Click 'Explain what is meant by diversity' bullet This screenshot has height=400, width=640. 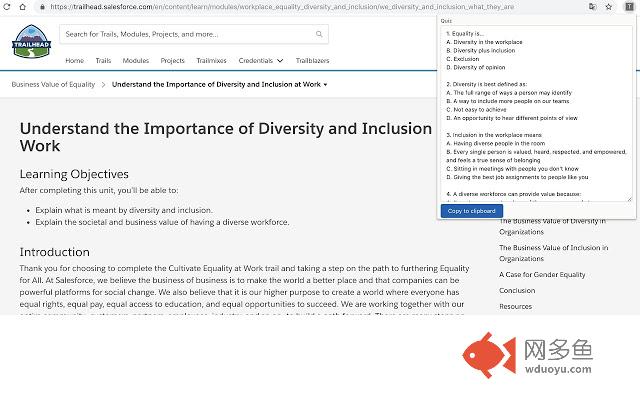124,210
